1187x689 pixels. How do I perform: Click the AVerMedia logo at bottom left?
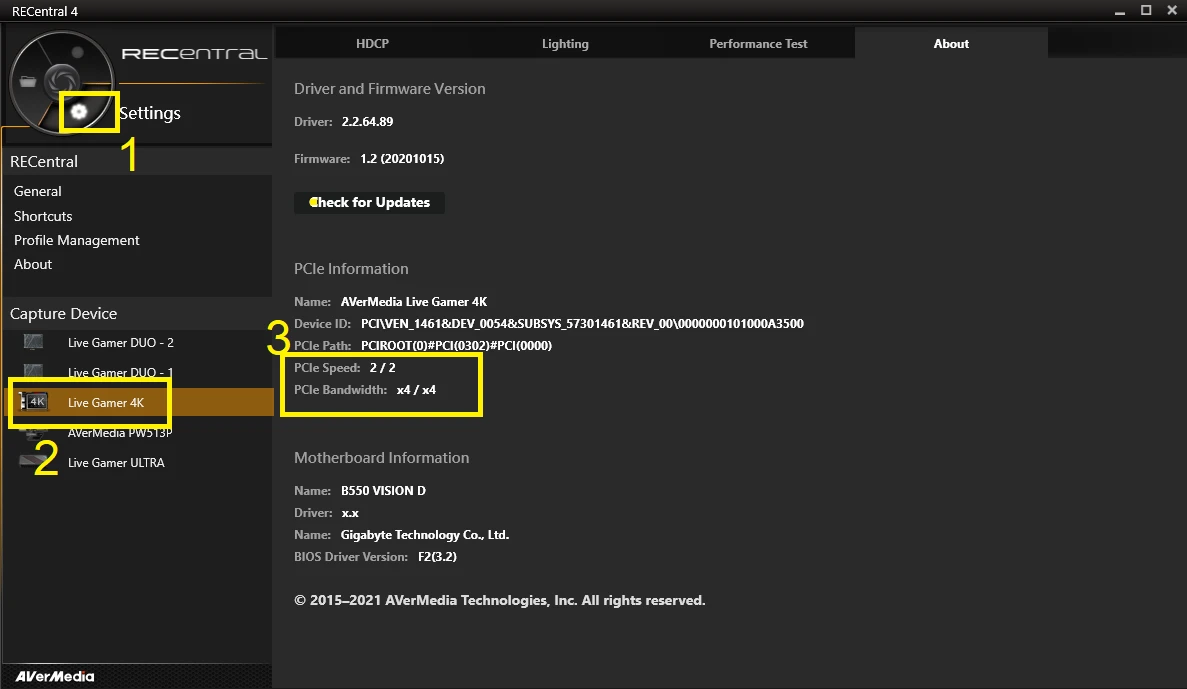(55, 676)
